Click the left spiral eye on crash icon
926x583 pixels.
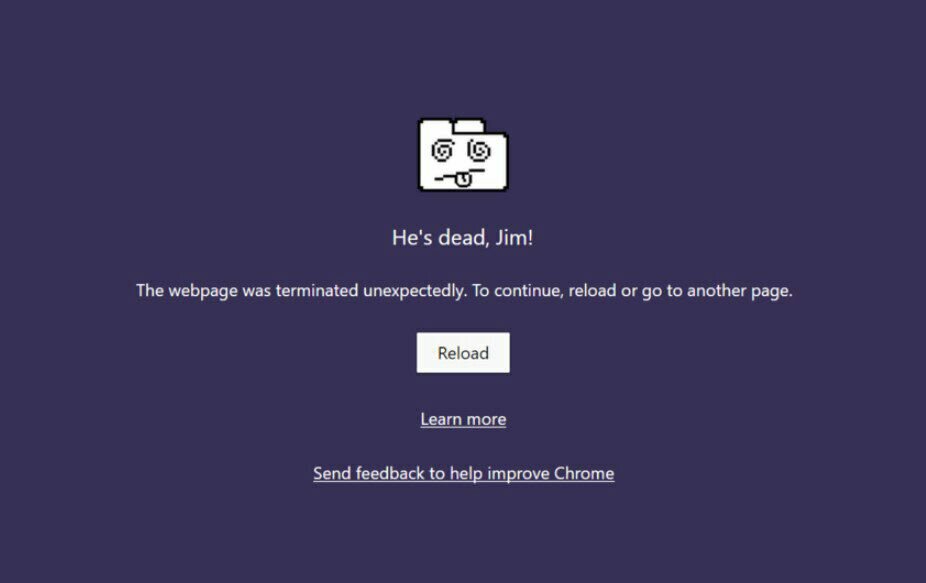442,151
